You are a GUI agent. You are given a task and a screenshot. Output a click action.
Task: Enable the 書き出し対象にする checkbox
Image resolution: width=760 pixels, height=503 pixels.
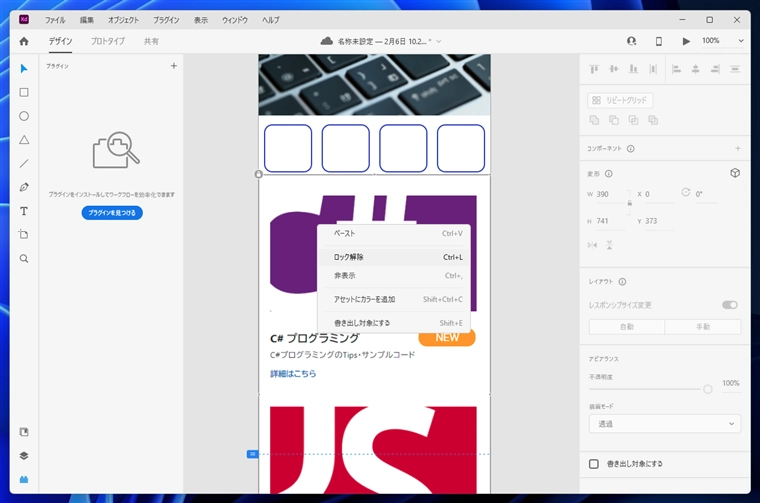(594, 464)
